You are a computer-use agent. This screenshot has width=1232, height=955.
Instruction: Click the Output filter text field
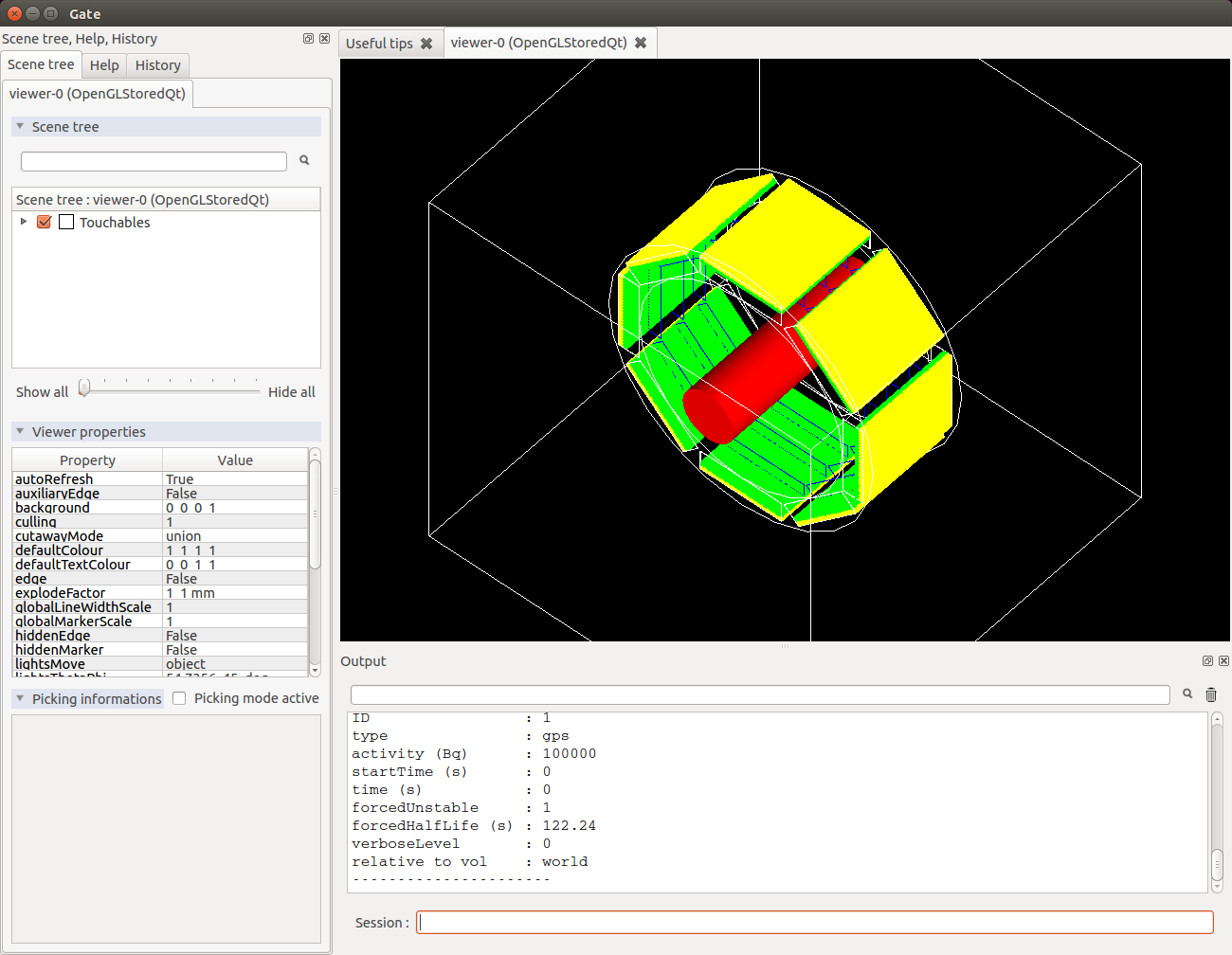point(760,694)
